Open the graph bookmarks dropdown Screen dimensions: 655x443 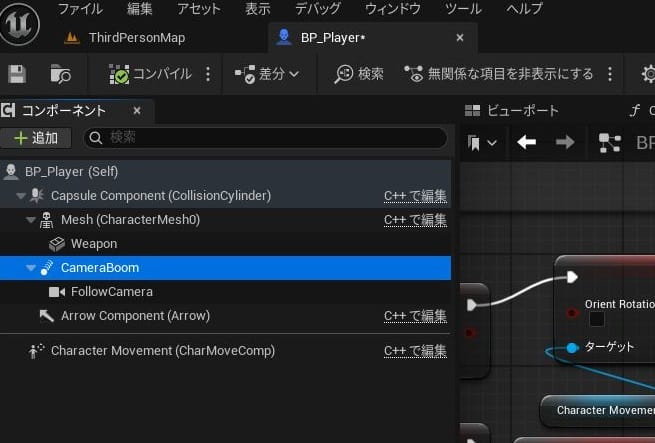[482, 143]
